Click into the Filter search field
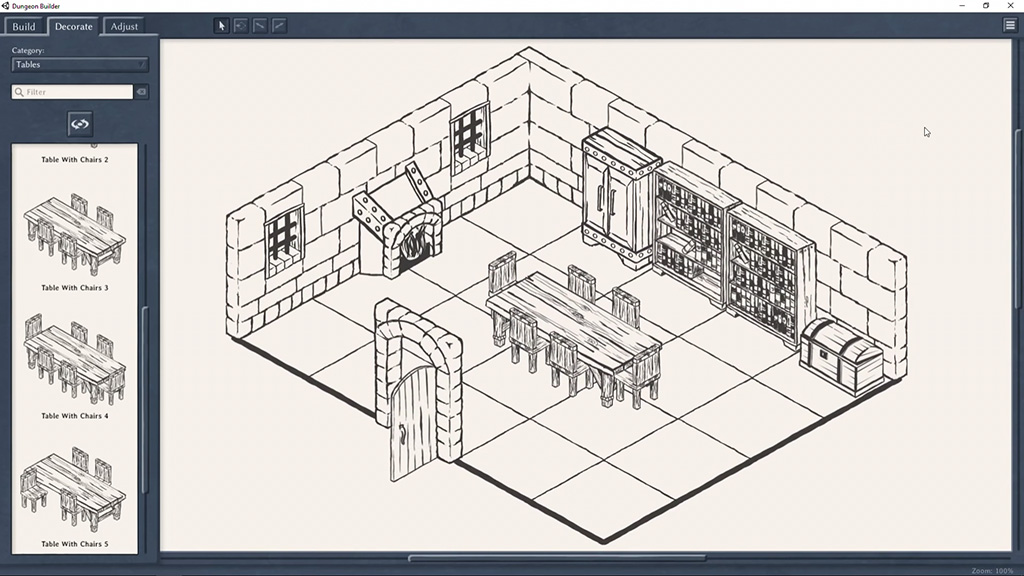The width and height of the screenshot is (1024, 576). [x=72, y=92]
